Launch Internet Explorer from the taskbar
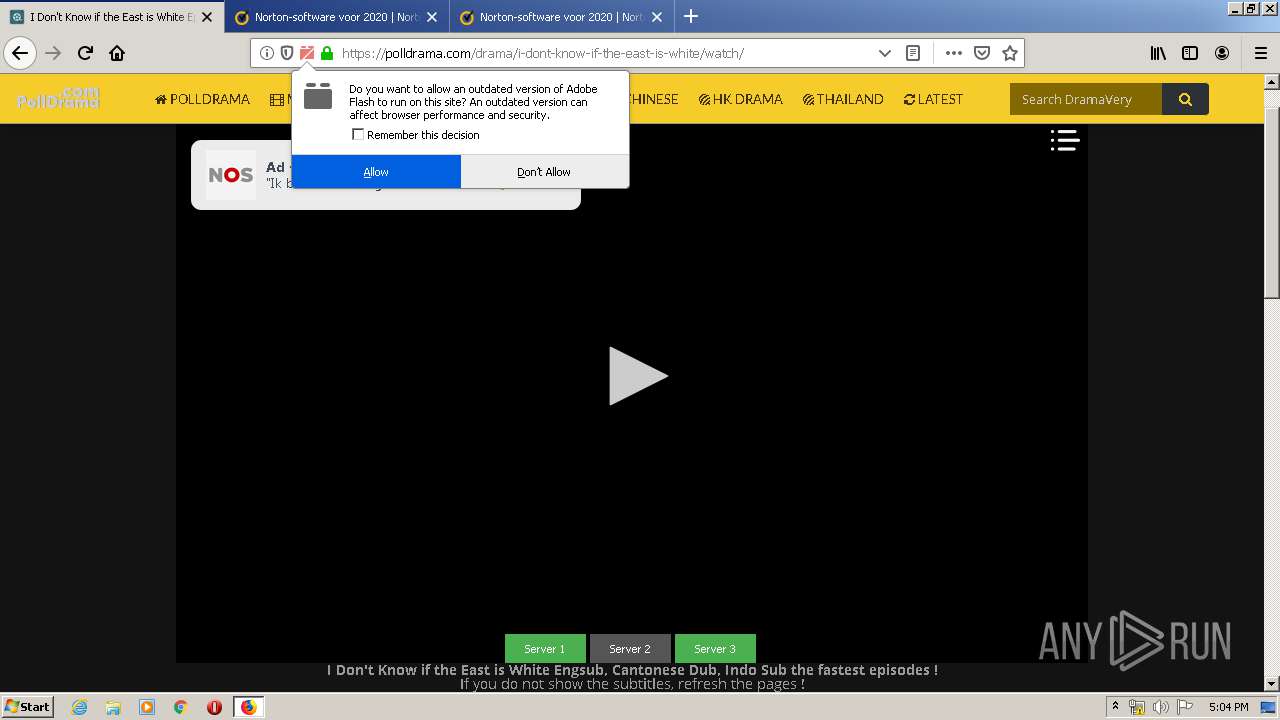This screenshot has height=720, width=1280. point(79,707)
